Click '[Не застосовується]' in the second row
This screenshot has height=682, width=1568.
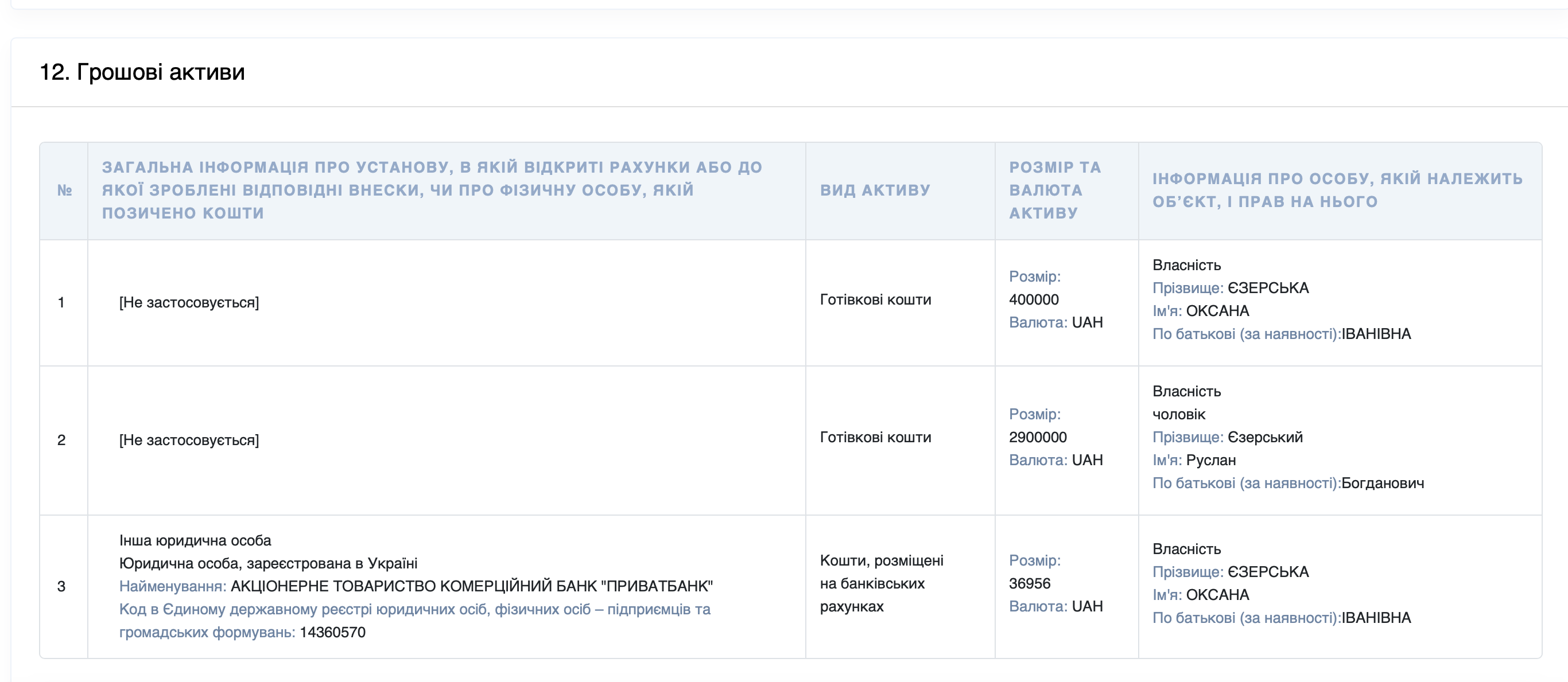pos(189,440)
